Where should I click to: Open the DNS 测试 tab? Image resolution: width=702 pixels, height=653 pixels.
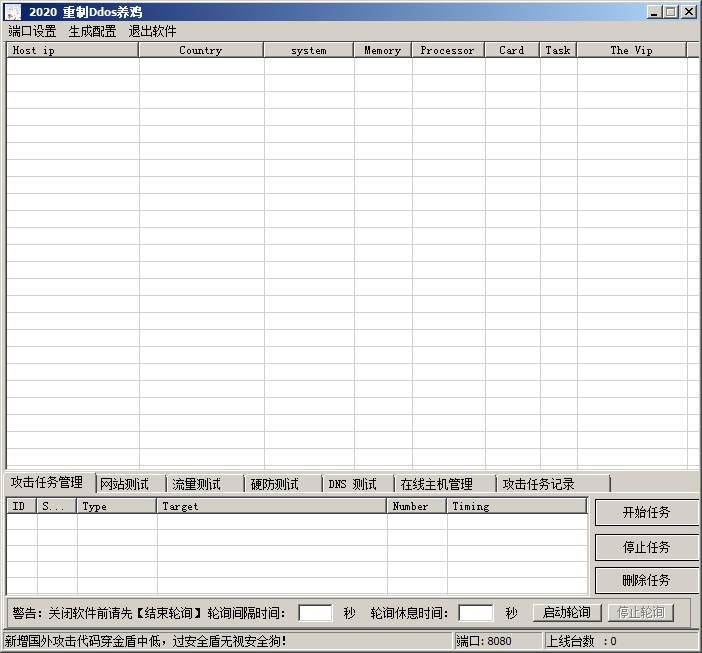coord(353,484)
